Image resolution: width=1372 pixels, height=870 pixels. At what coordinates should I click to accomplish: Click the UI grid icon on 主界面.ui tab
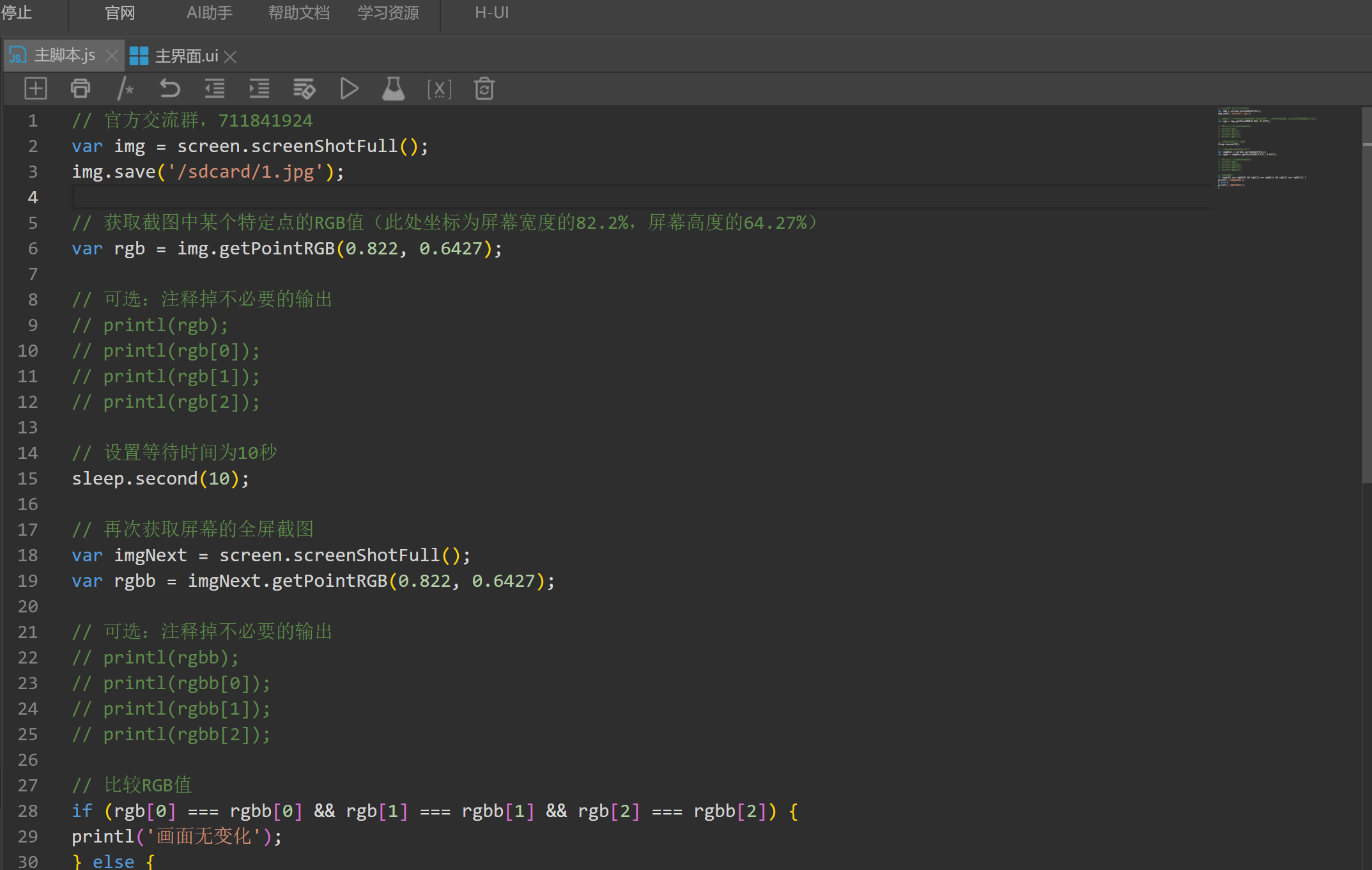tap(139, 56)
